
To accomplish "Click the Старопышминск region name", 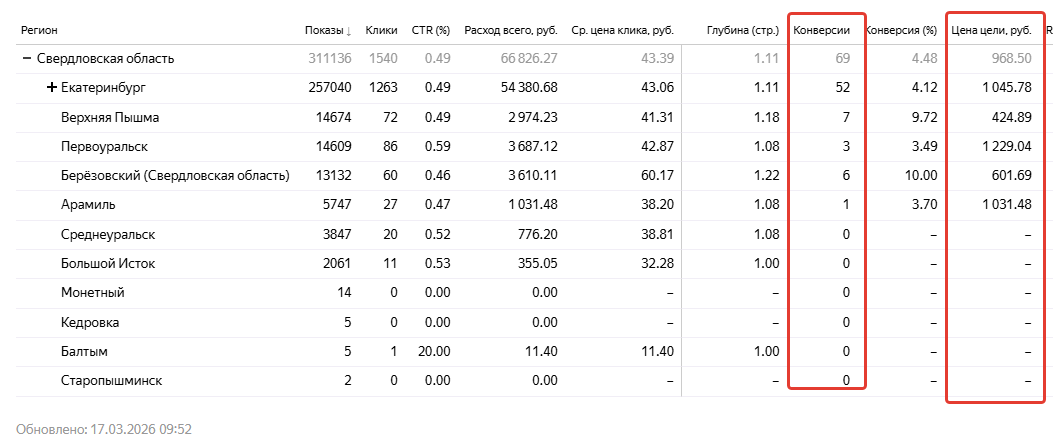I will (111, 380).
